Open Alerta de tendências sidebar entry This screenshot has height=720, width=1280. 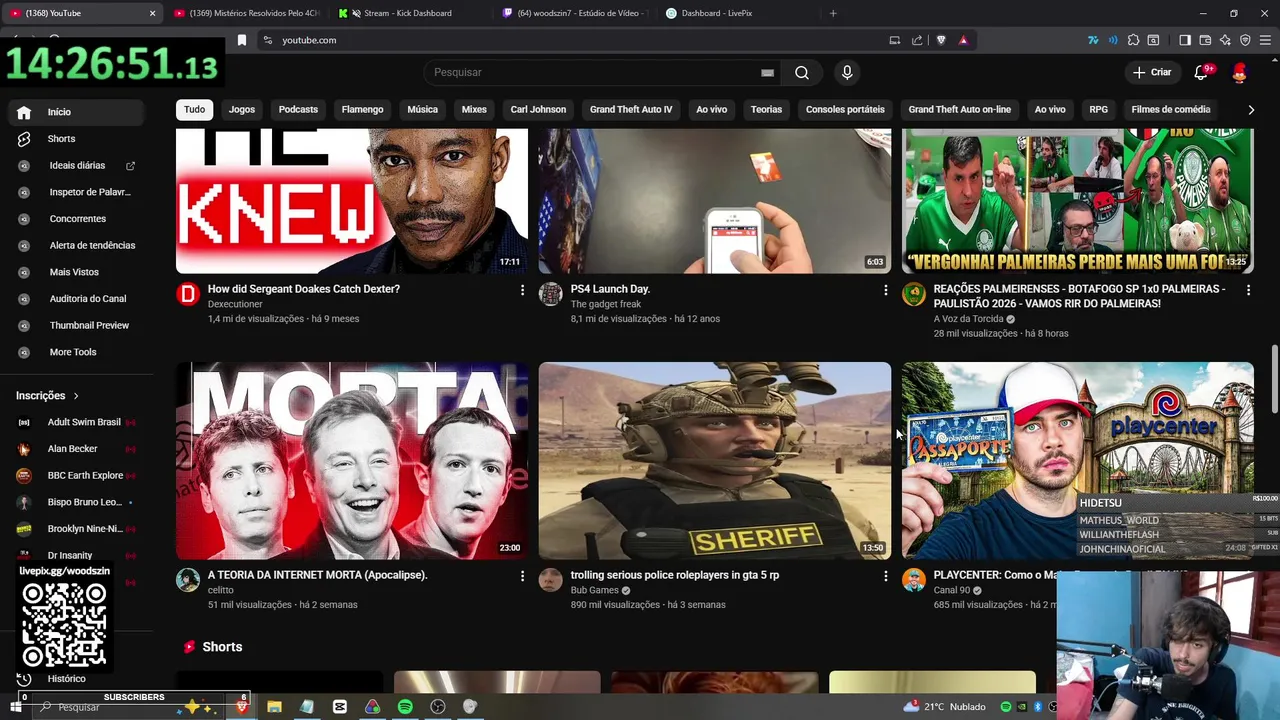(78, 245)
